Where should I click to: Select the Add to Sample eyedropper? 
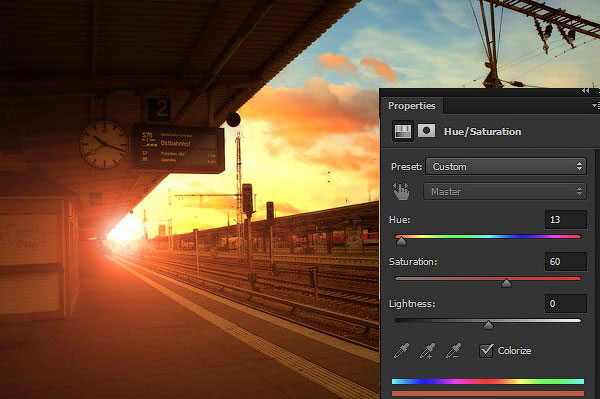coord(427,350)
